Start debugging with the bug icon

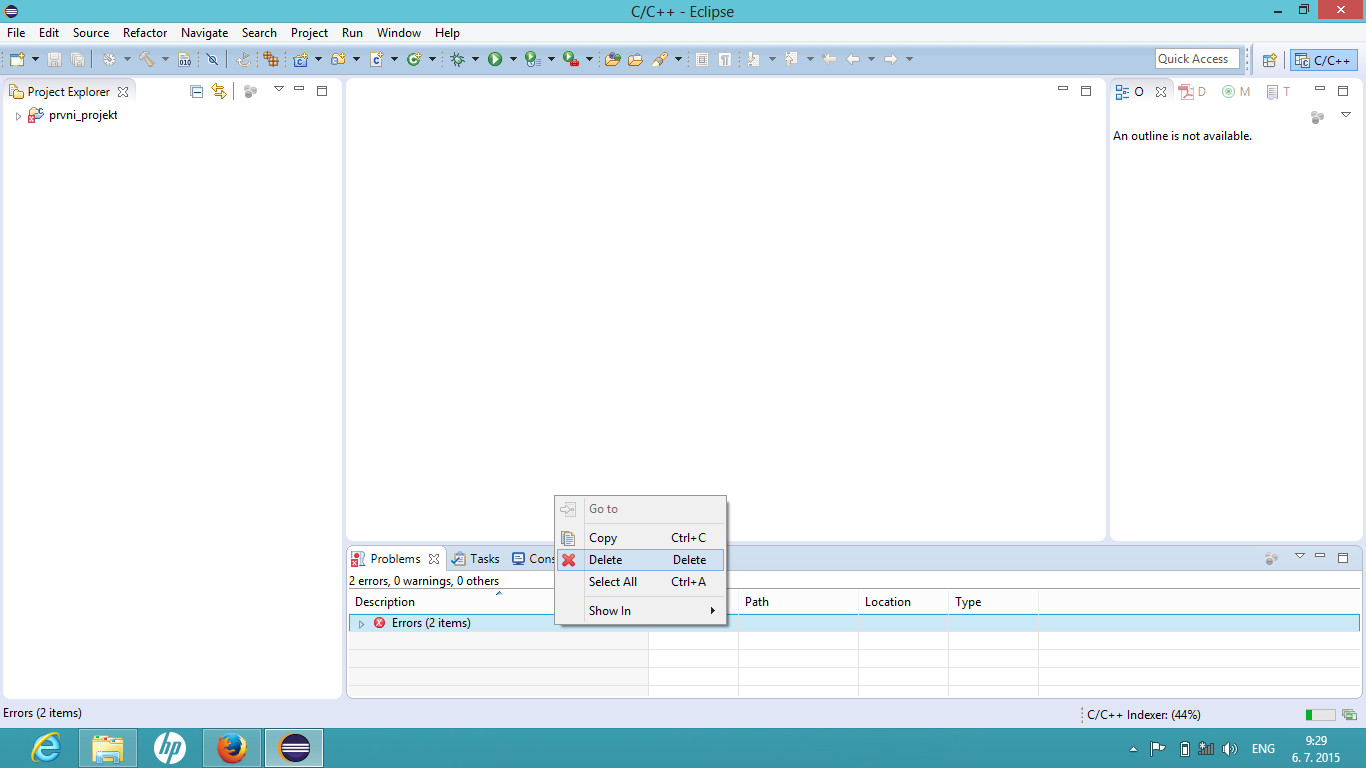pyautogui.click(x=458, y=60)
